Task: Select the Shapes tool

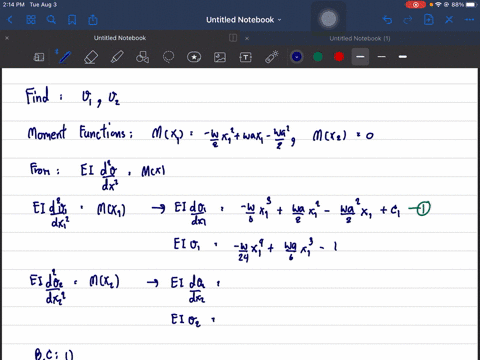Action: pos(142,57)
